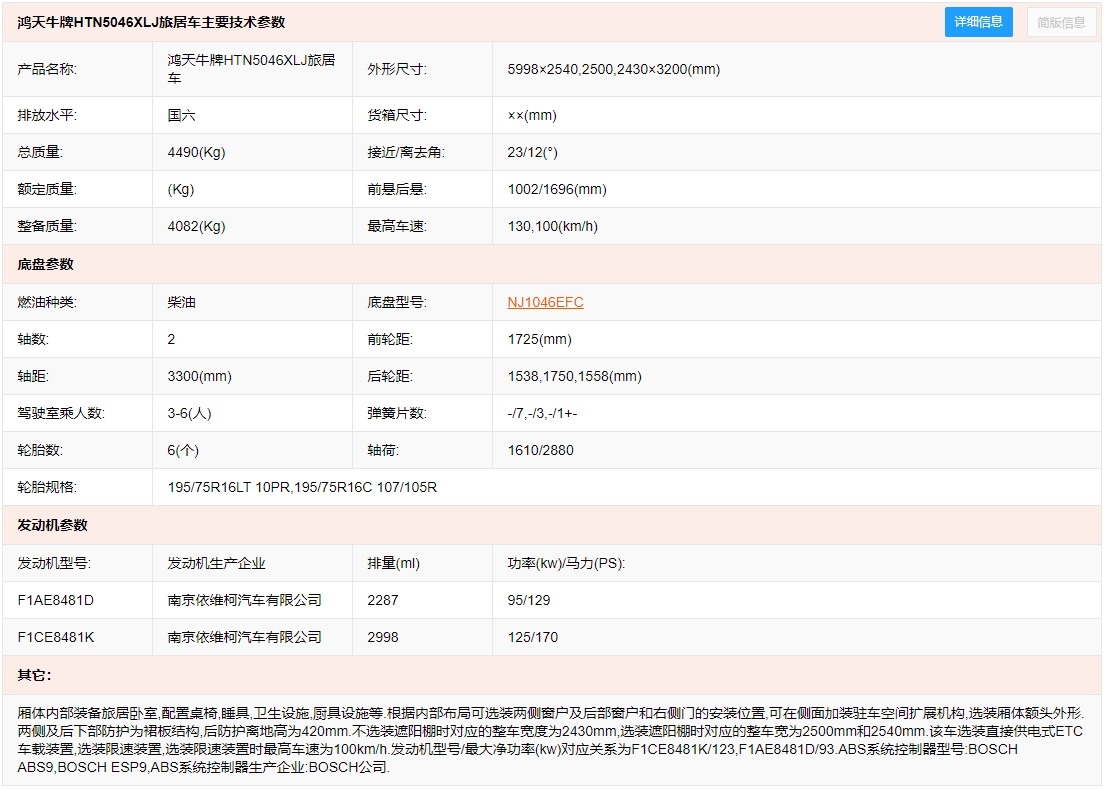Select rear track value 1538,1750,1558(mm)
This screenshot has height=790, width=1105.
pyautogui.click(x=574, y=376)
